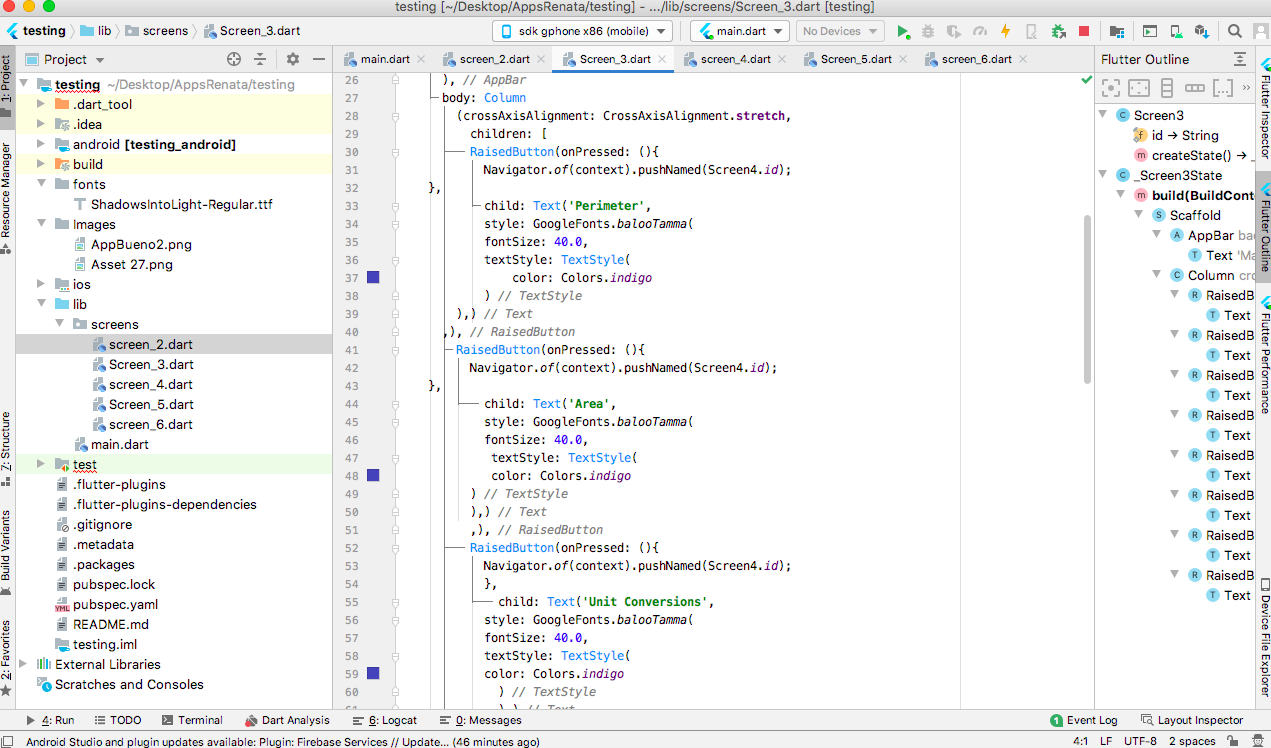This screenshot has height=748, width=1271.
Task: Open the main.dart run configuration dropdown
Action: coord(739,31)
